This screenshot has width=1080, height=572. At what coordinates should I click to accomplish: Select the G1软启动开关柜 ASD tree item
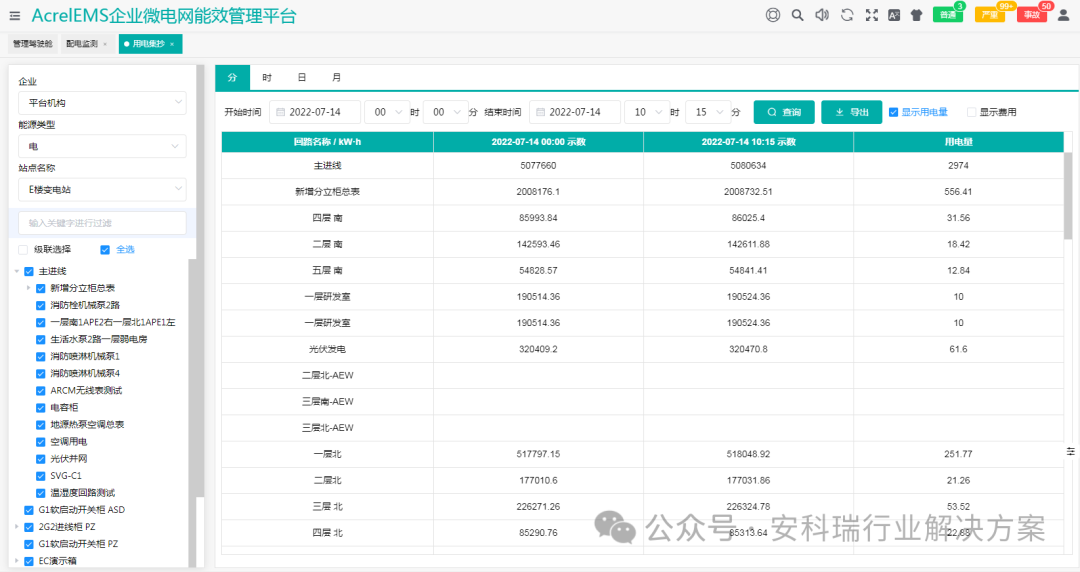pyautogui.click(x=82, y=510)
